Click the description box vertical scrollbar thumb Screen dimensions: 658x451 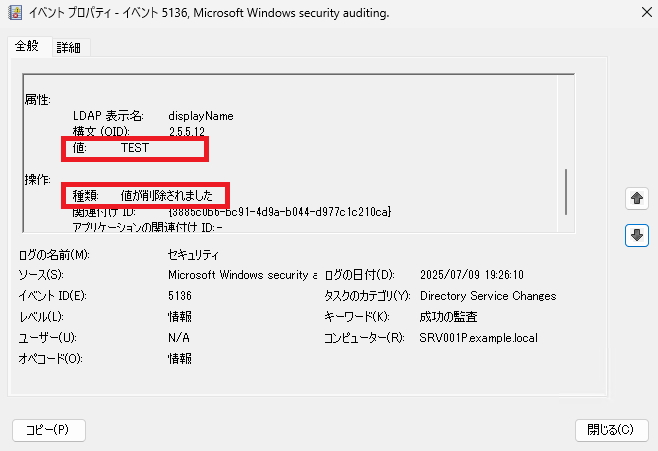click(566, 192)
